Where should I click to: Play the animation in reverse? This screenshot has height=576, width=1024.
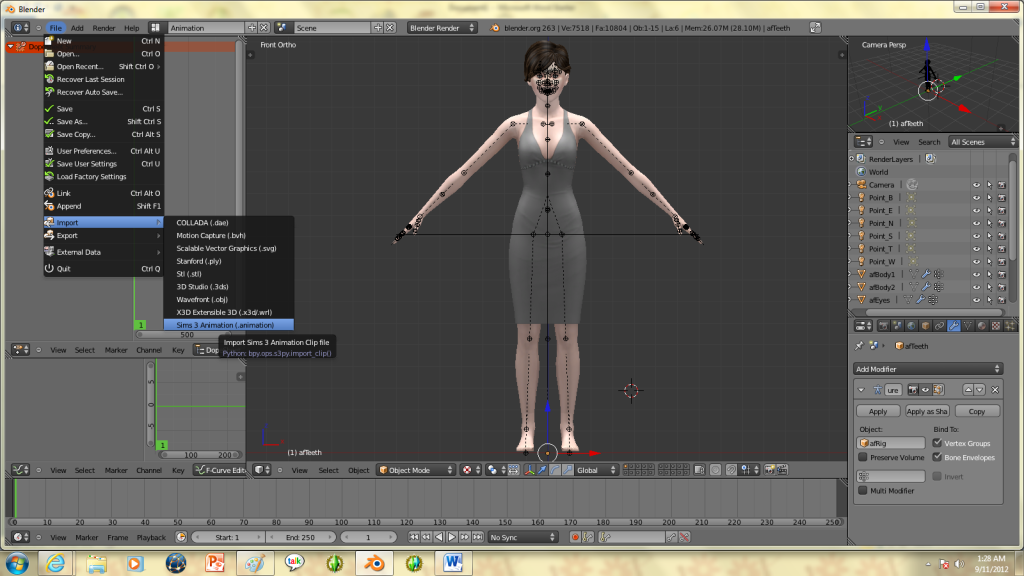pos(439,537)
